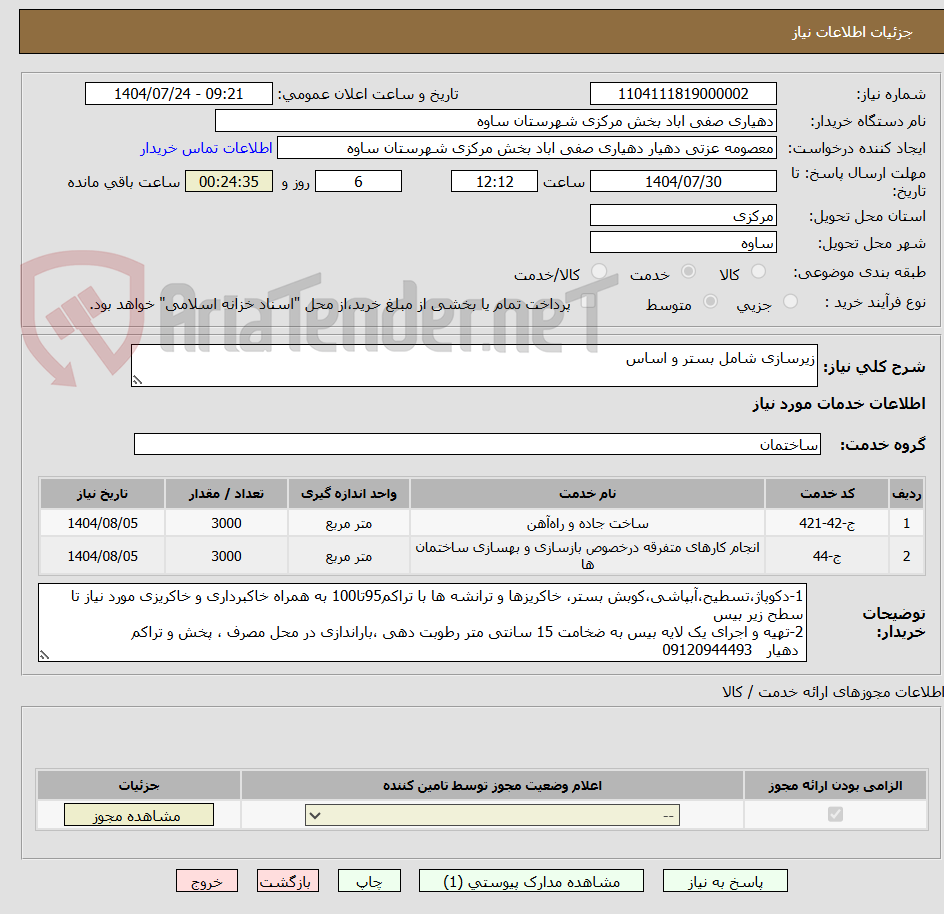Select the کالا/خدمت radio option
944x914 pixels.
click(597, 271)
